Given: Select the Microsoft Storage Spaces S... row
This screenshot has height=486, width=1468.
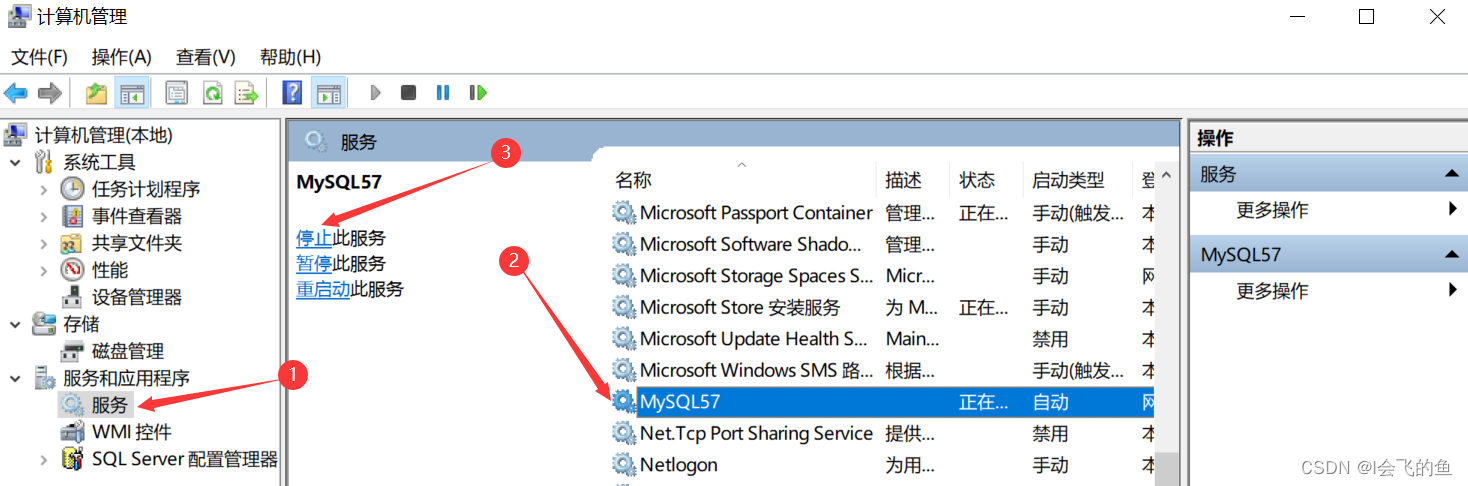Looking at the screenshot, I should point(881,276).
